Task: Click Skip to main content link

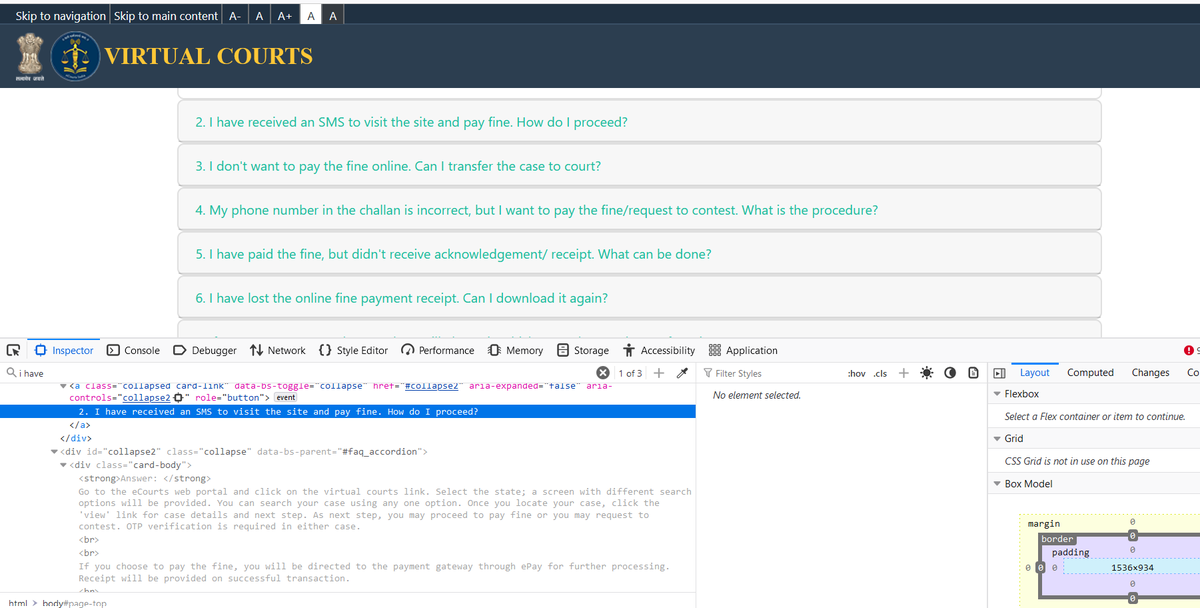Action: (166, 15)
